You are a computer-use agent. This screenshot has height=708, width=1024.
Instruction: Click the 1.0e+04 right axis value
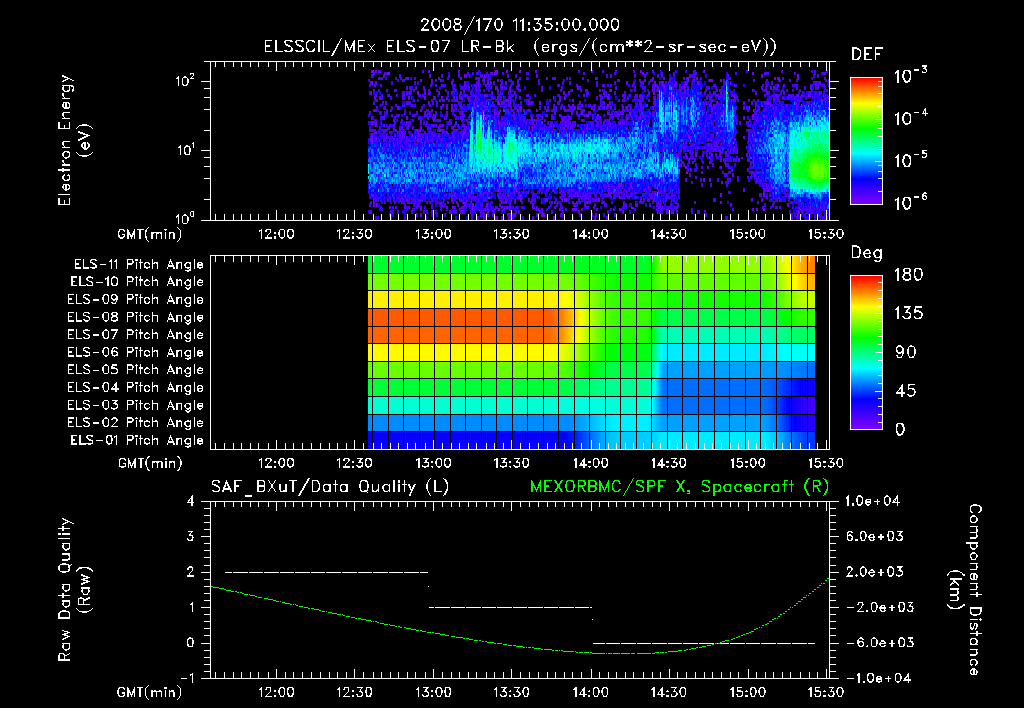[872, 501]
